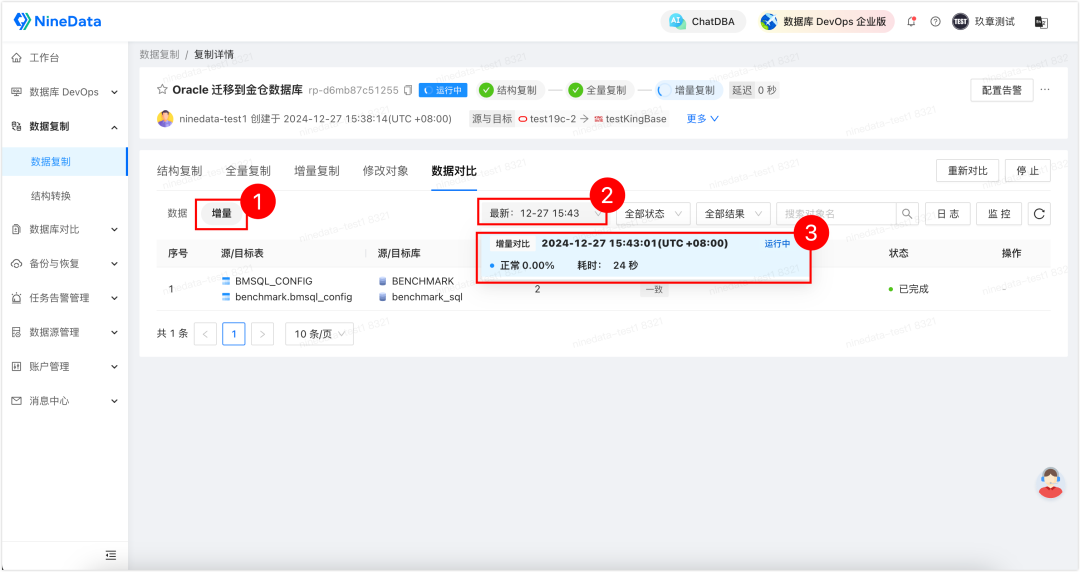1080x572 pixels.
Task: Expand 账户管理 sidebar menu
Action: (65, 367)
